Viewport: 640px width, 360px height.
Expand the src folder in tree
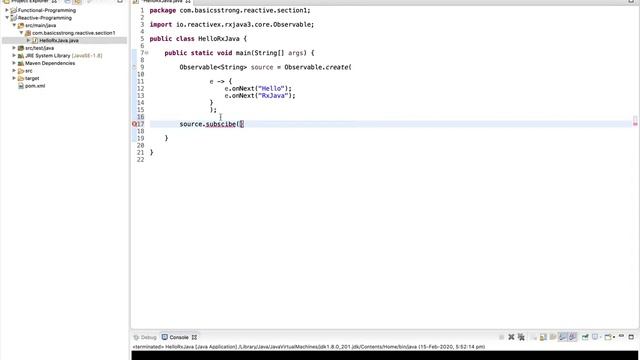[x=14, y=71]
